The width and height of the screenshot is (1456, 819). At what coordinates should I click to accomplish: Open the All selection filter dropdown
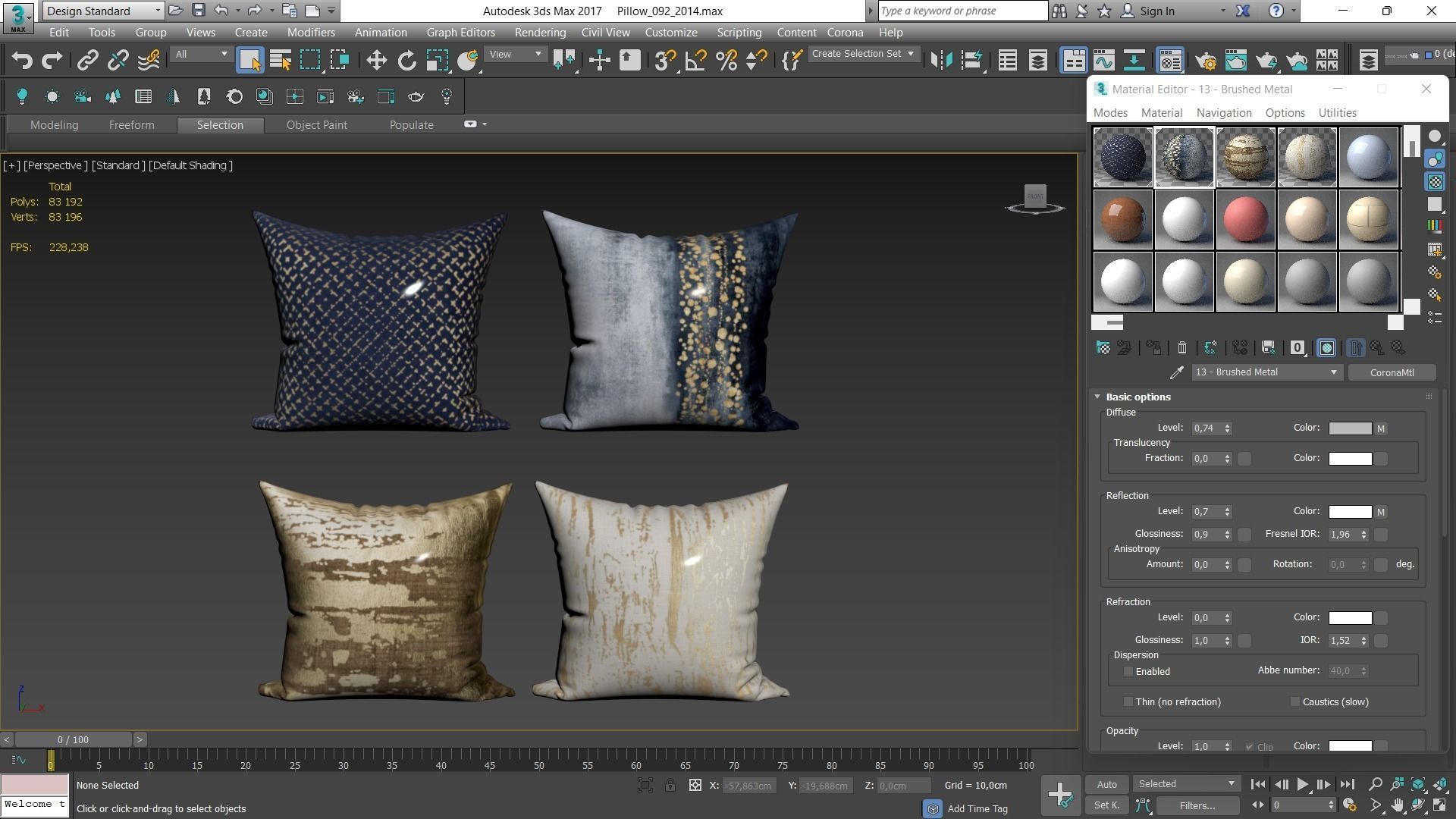[x=200, y=54]
